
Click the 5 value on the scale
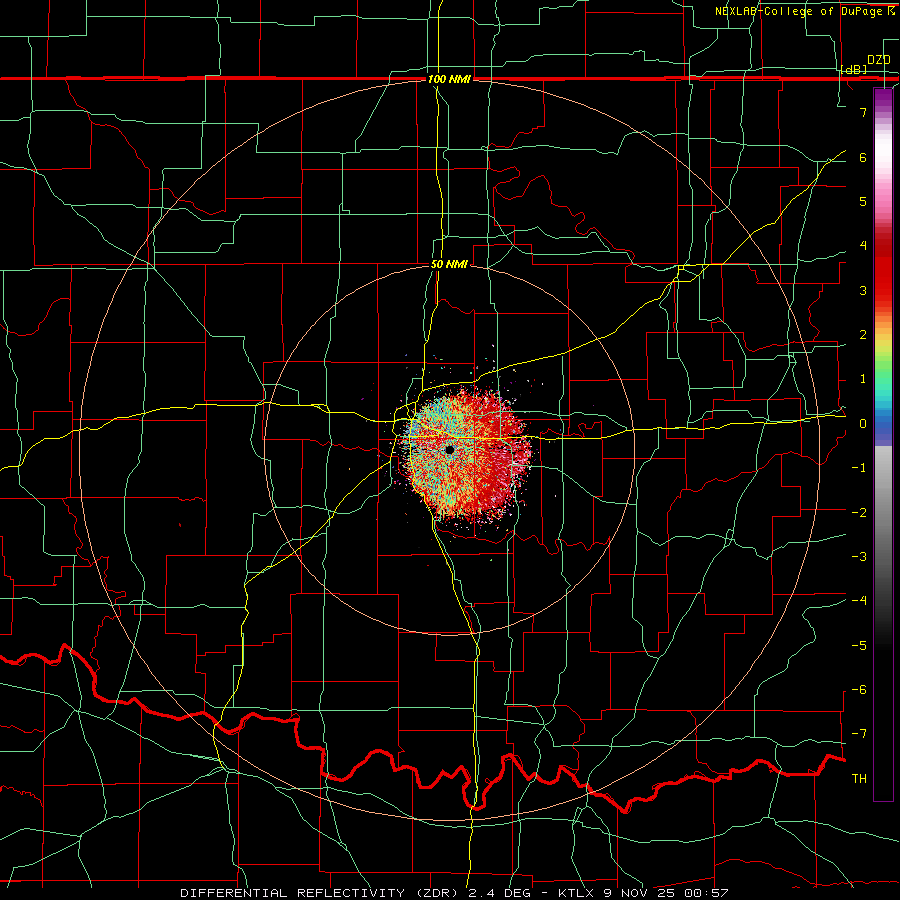[863, 201]
